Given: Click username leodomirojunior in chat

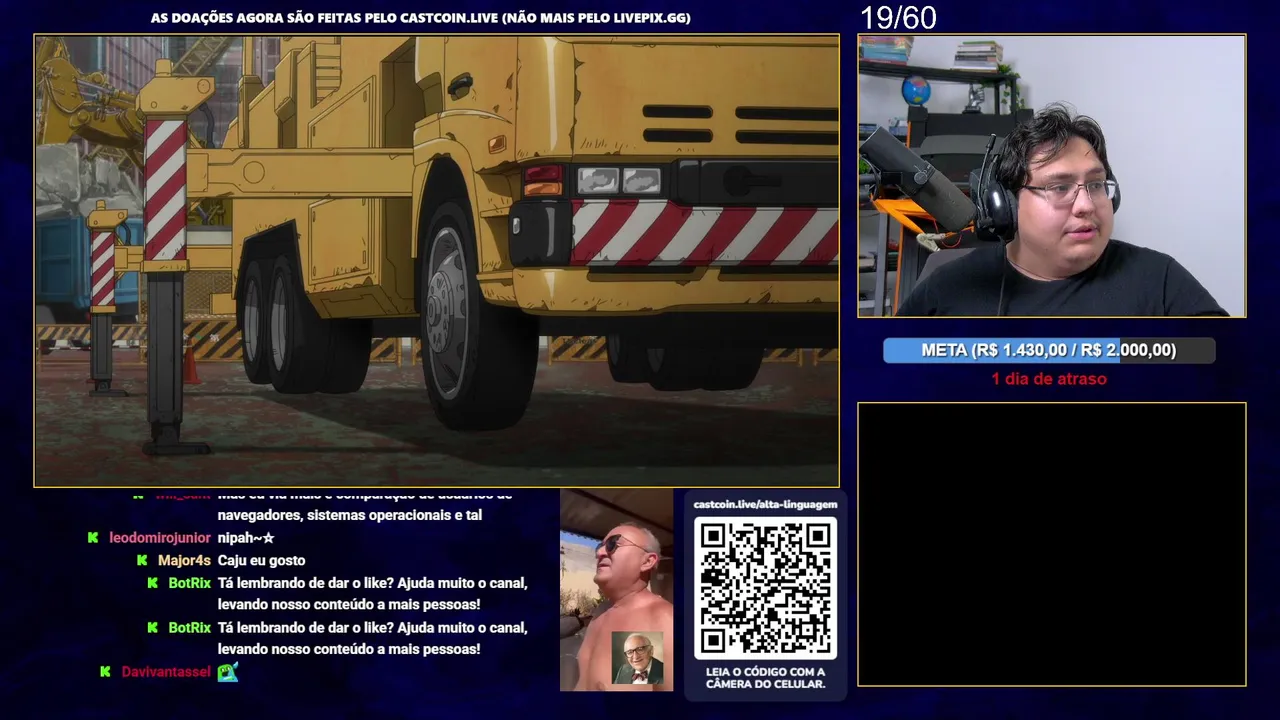Looking at the screenshot, I should 160,538.
